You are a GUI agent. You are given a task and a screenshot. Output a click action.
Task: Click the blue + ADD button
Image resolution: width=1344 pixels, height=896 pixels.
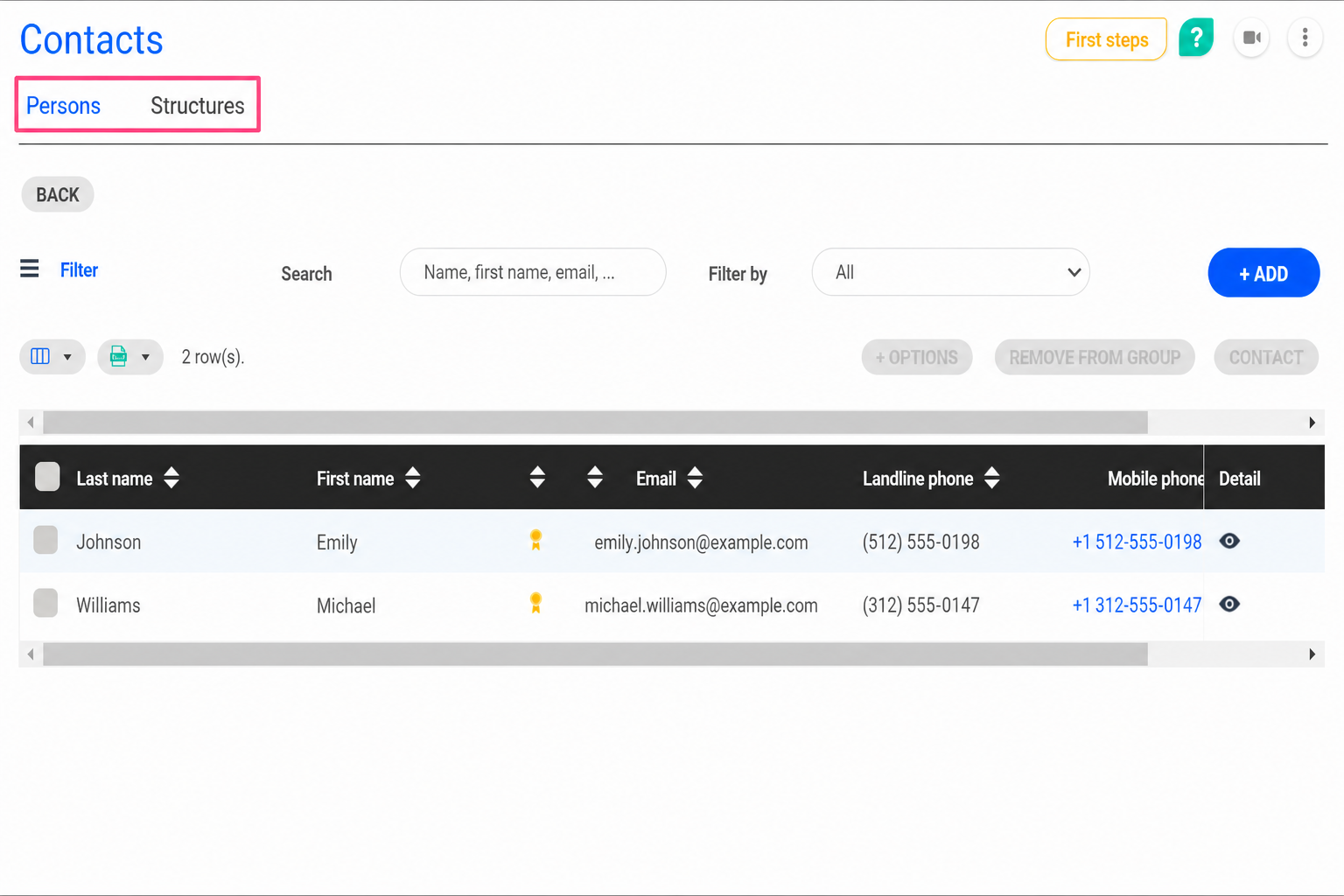click(1263, 273)
